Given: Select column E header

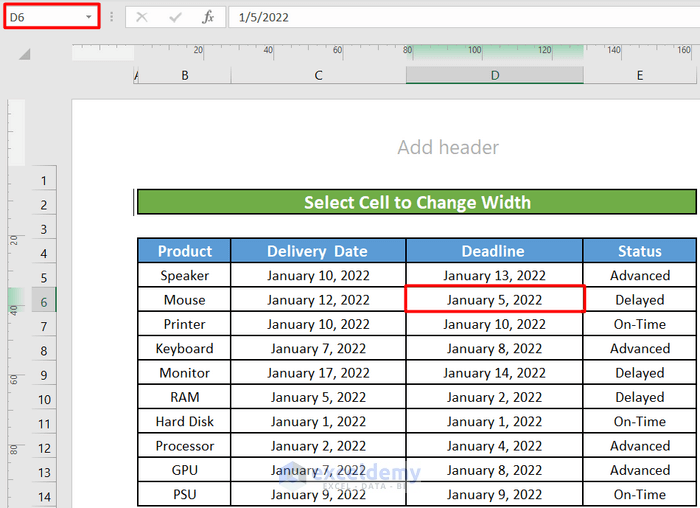Looking at the screenshot, I should [640, 75].
